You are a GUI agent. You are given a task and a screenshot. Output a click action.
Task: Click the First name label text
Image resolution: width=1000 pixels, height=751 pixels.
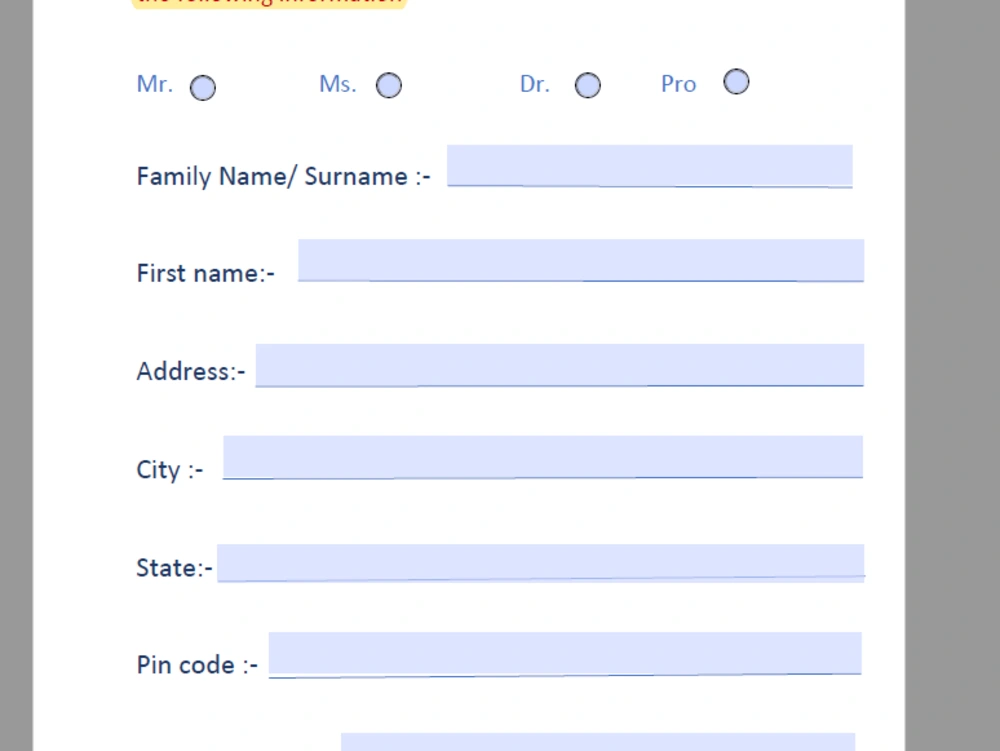[204, 273]
